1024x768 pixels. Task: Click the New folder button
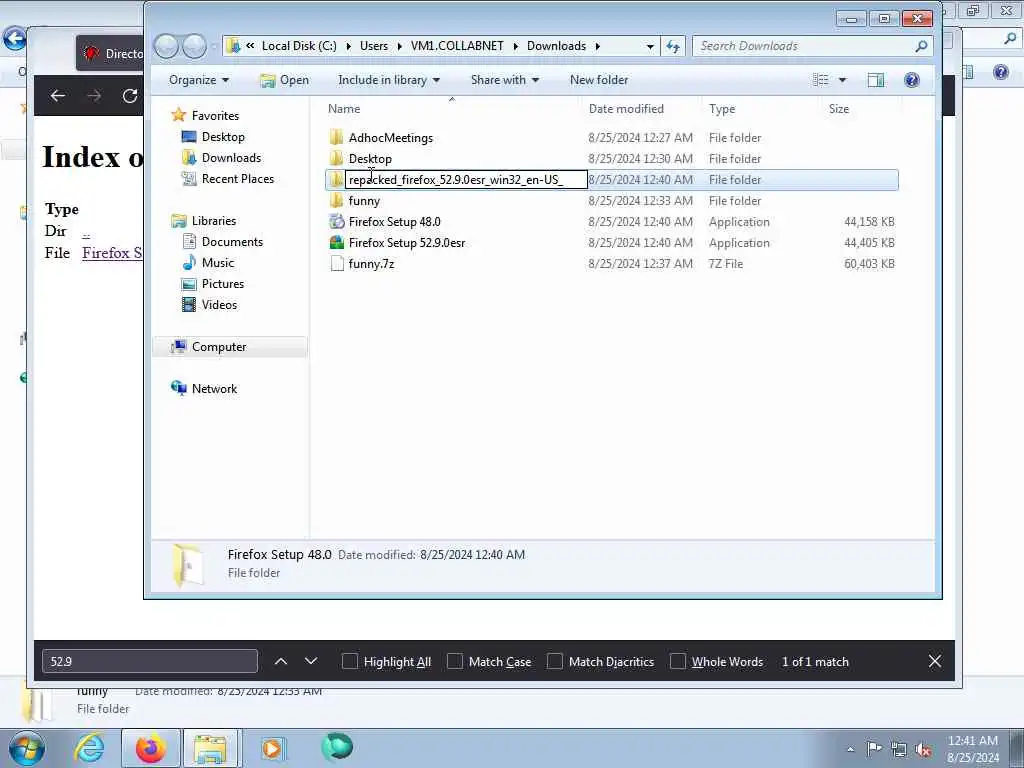[x=599, y=80]
